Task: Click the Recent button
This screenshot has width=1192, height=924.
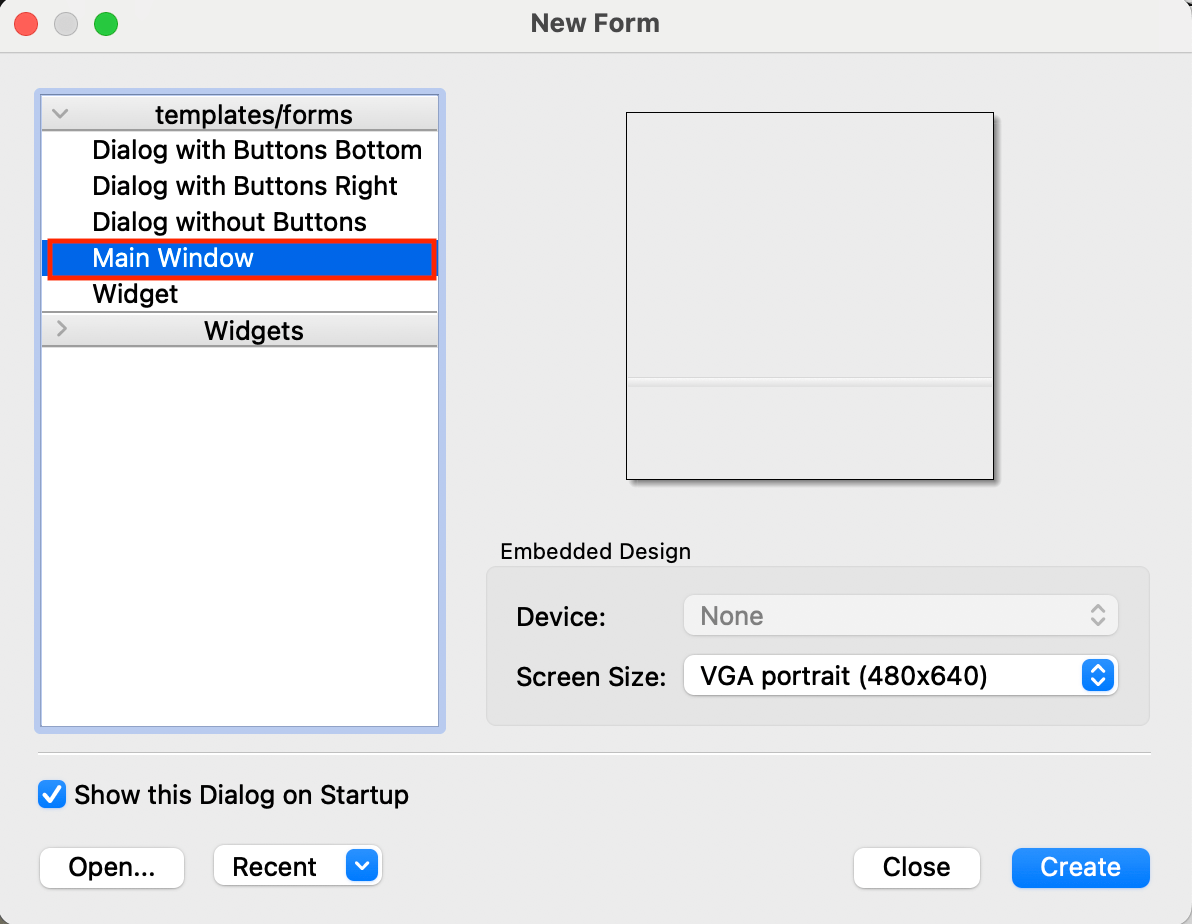Action: (x=297, y=866)
